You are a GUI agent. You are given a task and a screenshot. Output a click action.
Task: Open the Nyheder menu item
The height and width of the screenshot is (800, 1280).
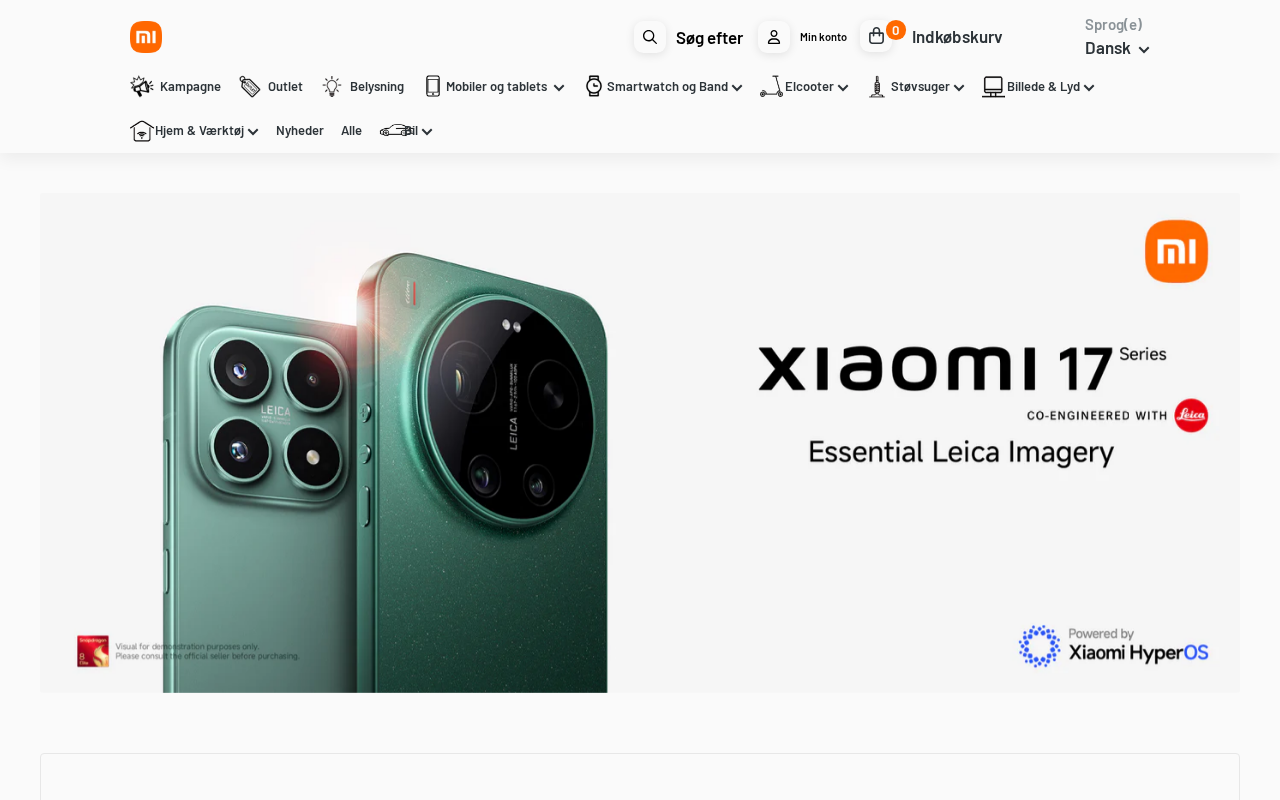[x=300, y=131]
